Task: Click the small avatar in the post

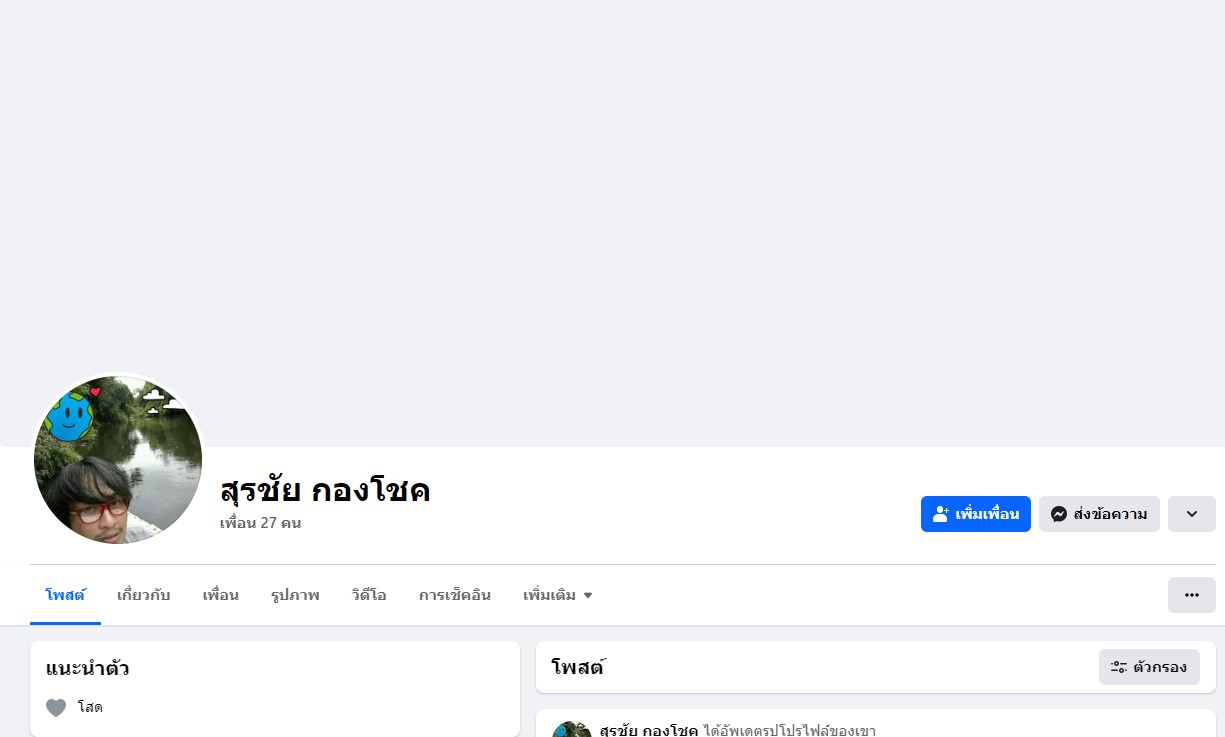Action: (x=571, y=730)
